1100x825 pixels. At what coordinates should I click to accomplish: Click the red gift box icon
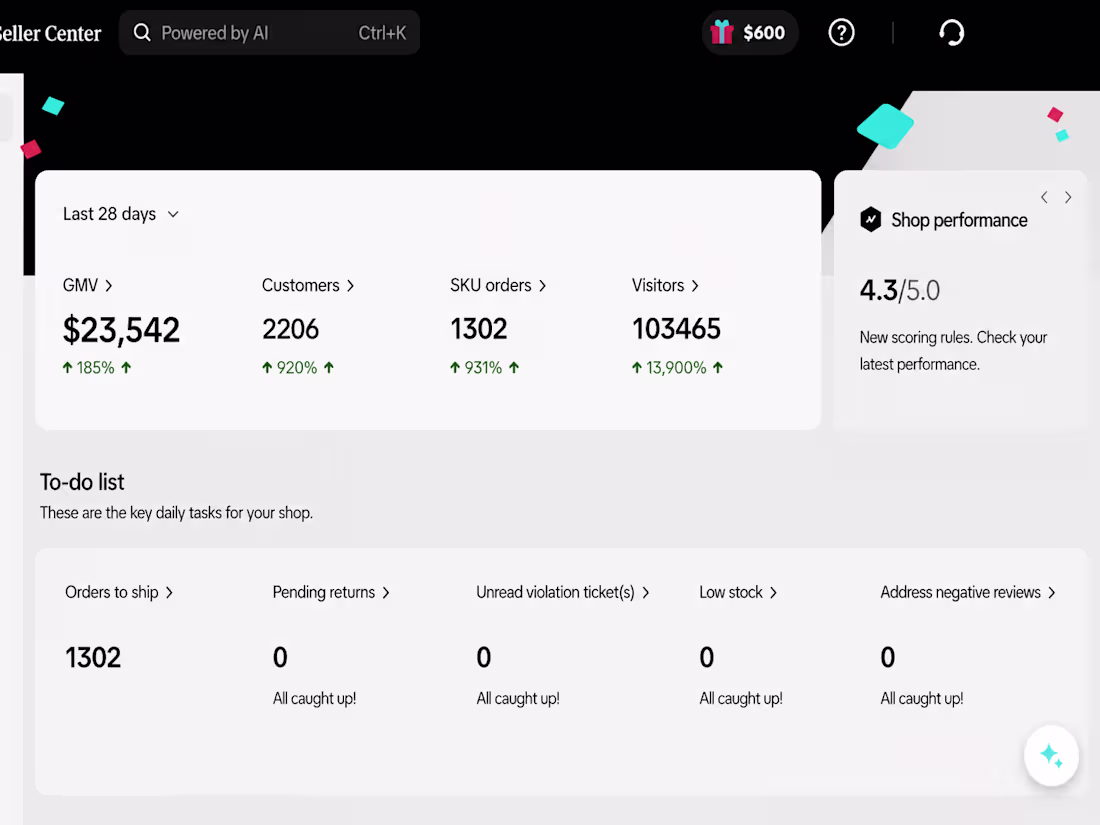[721, 32]
